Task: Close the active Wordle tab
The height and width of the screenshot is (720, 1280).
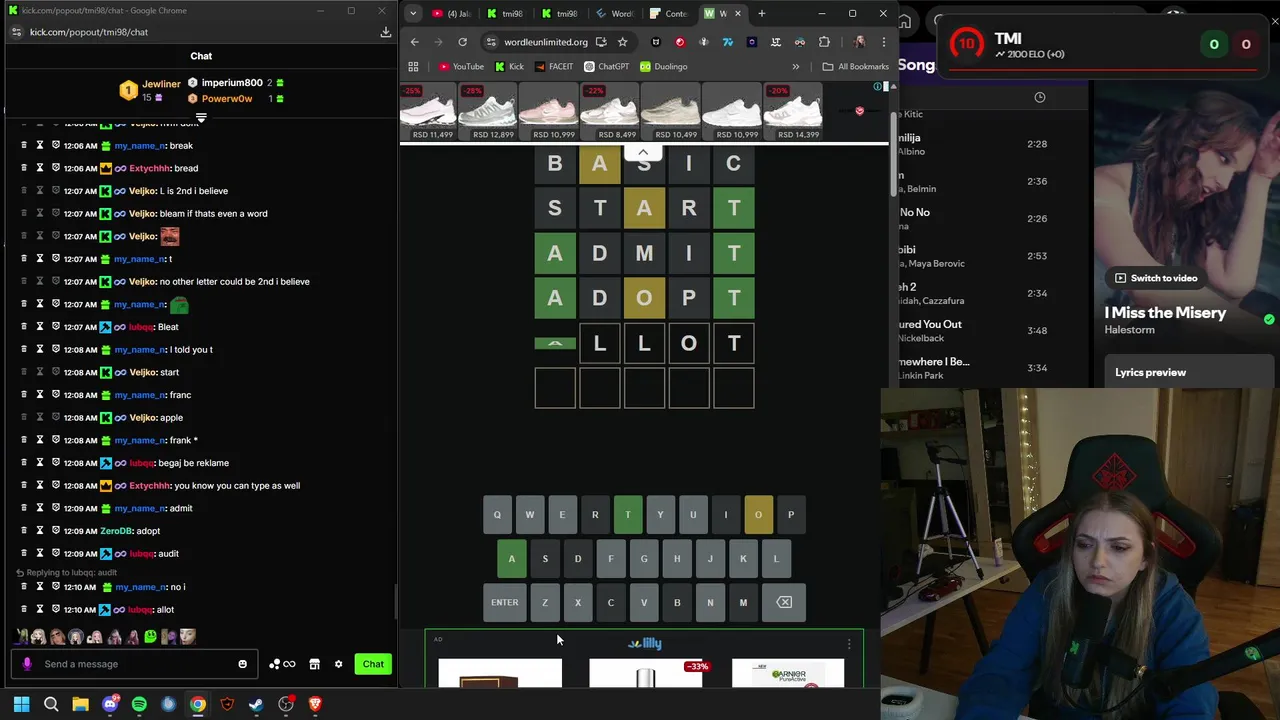Action: [738, 13]
